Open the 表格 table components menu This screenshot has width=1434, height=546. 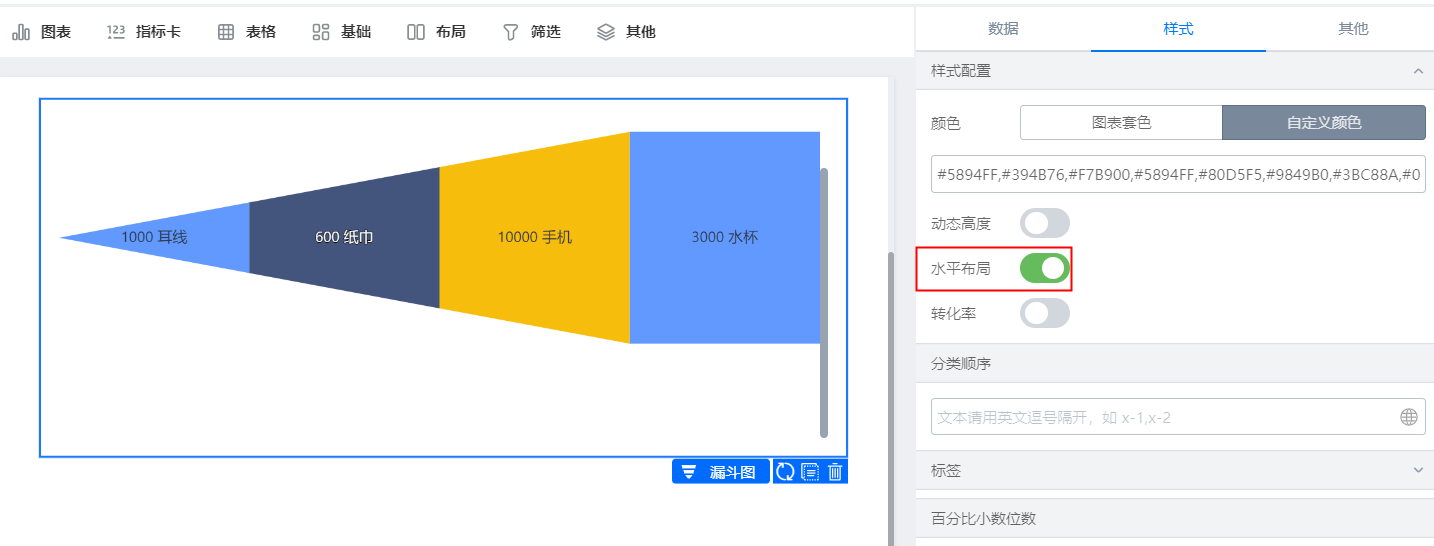click(x=247, y=32)
